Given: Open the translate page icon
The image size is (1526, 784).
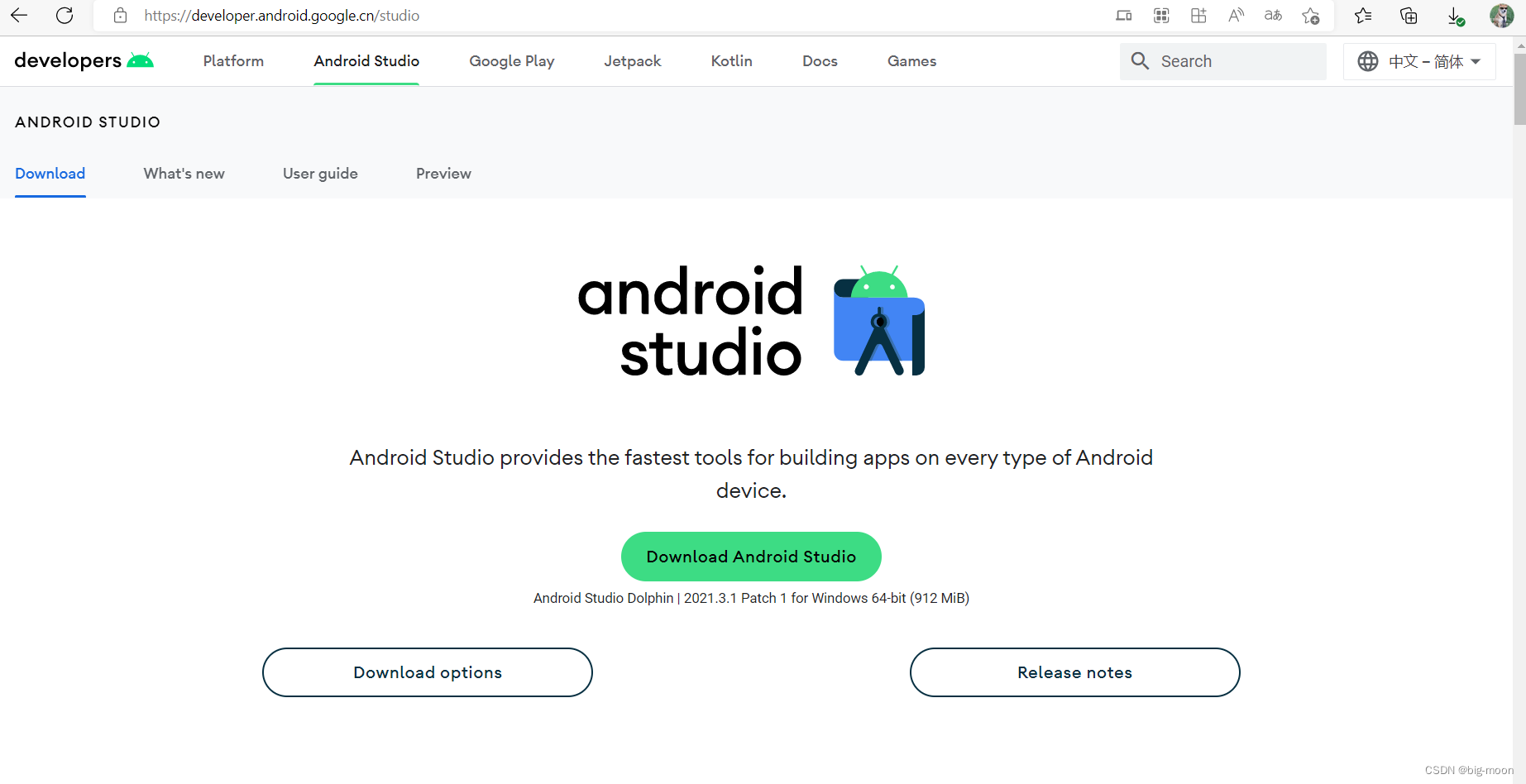Looking at the screenshot, I should point(1273,15).
